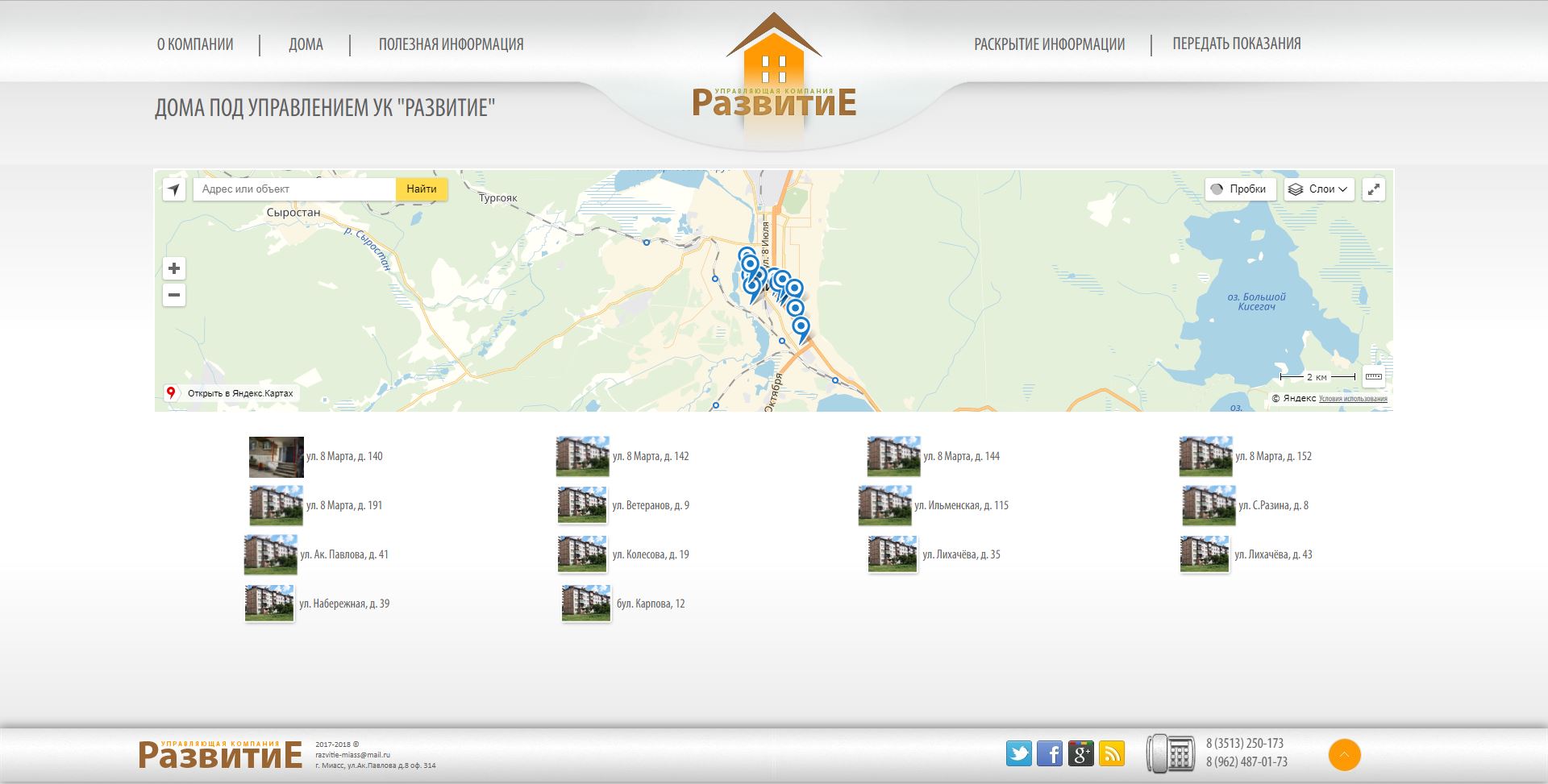Click the telephone icon in footer

[x=1171, y=753]
